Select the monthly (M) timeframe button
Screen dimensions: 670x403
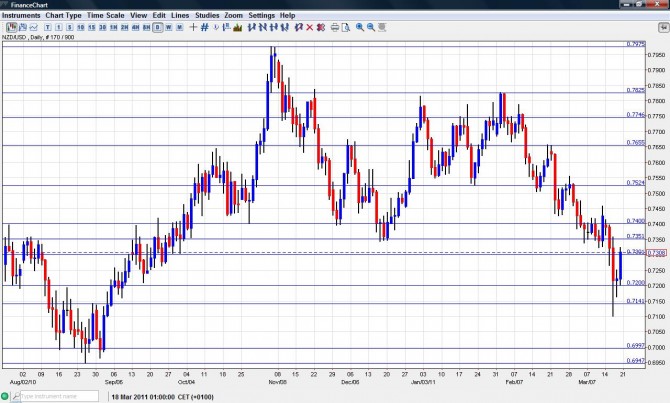(x=180, y=27)
